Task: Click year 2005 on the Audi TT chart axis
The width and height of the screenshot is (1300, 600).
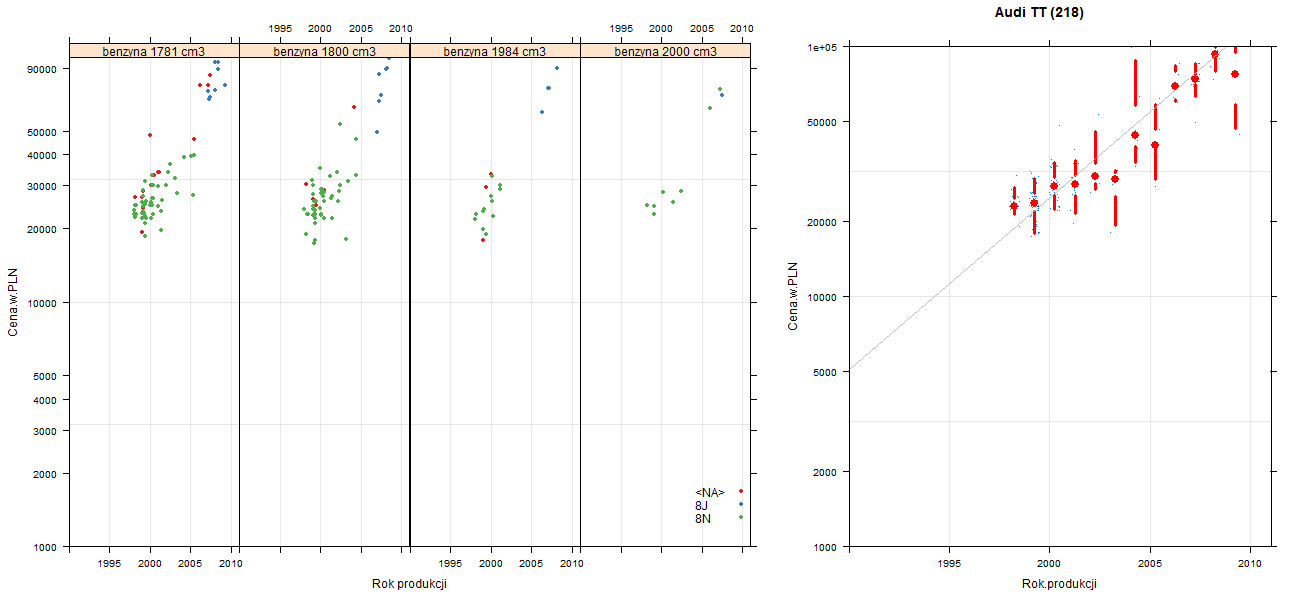Action: point(1150,565)
